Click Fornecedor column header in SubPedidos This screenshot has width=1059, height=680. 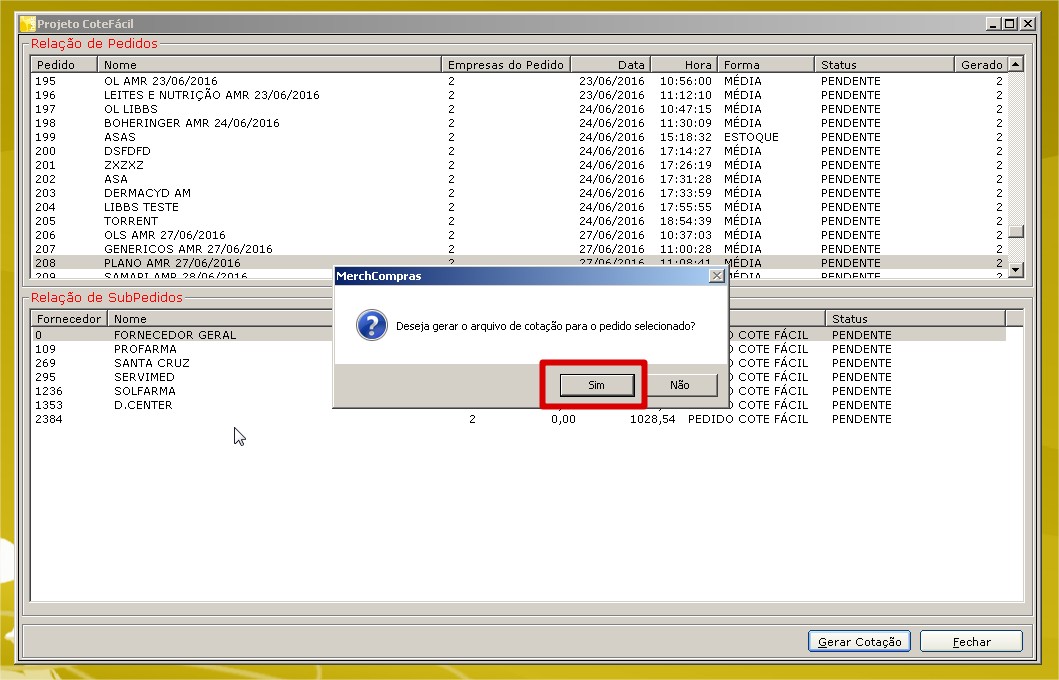click(68, 319)
